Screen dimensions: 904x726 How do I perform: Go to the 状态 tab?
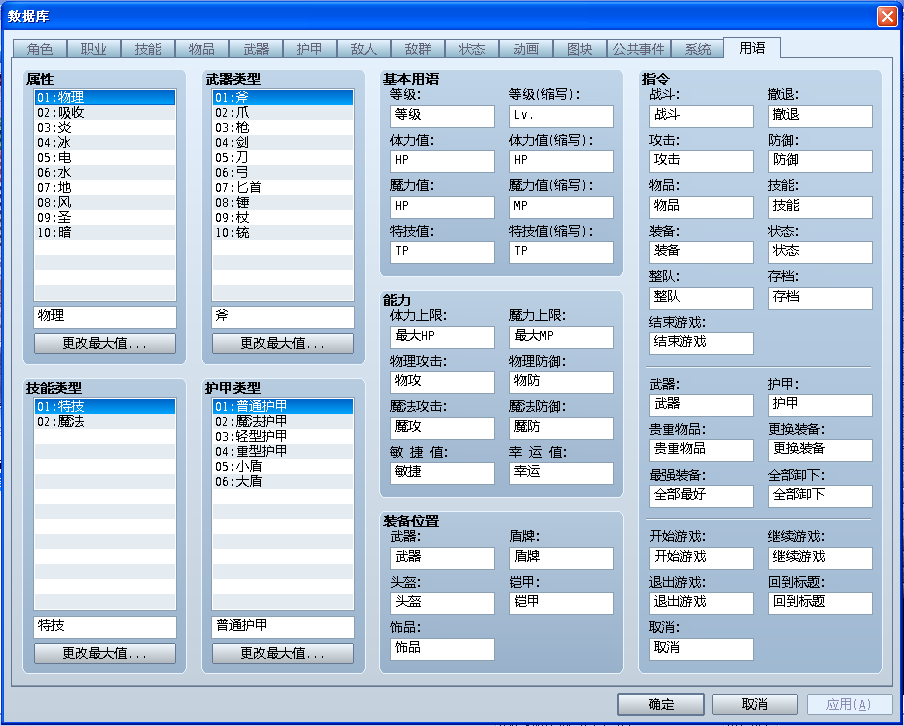pos(472,49)
